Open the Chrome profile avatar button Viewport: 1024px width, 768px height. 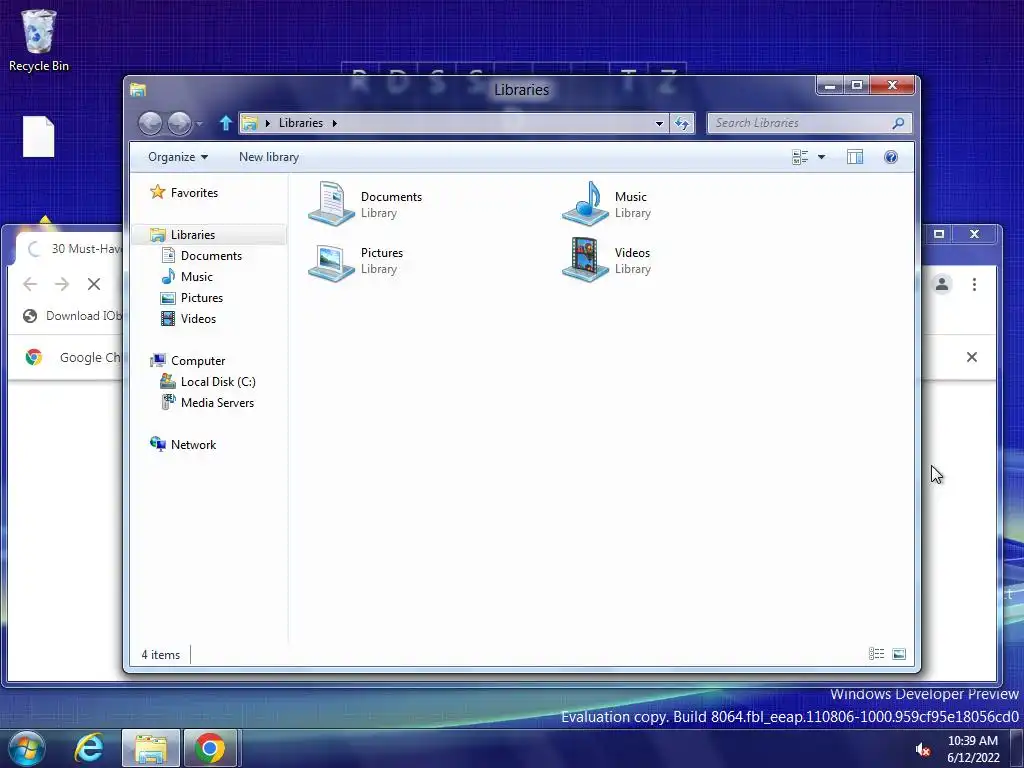tap(942, 284)
